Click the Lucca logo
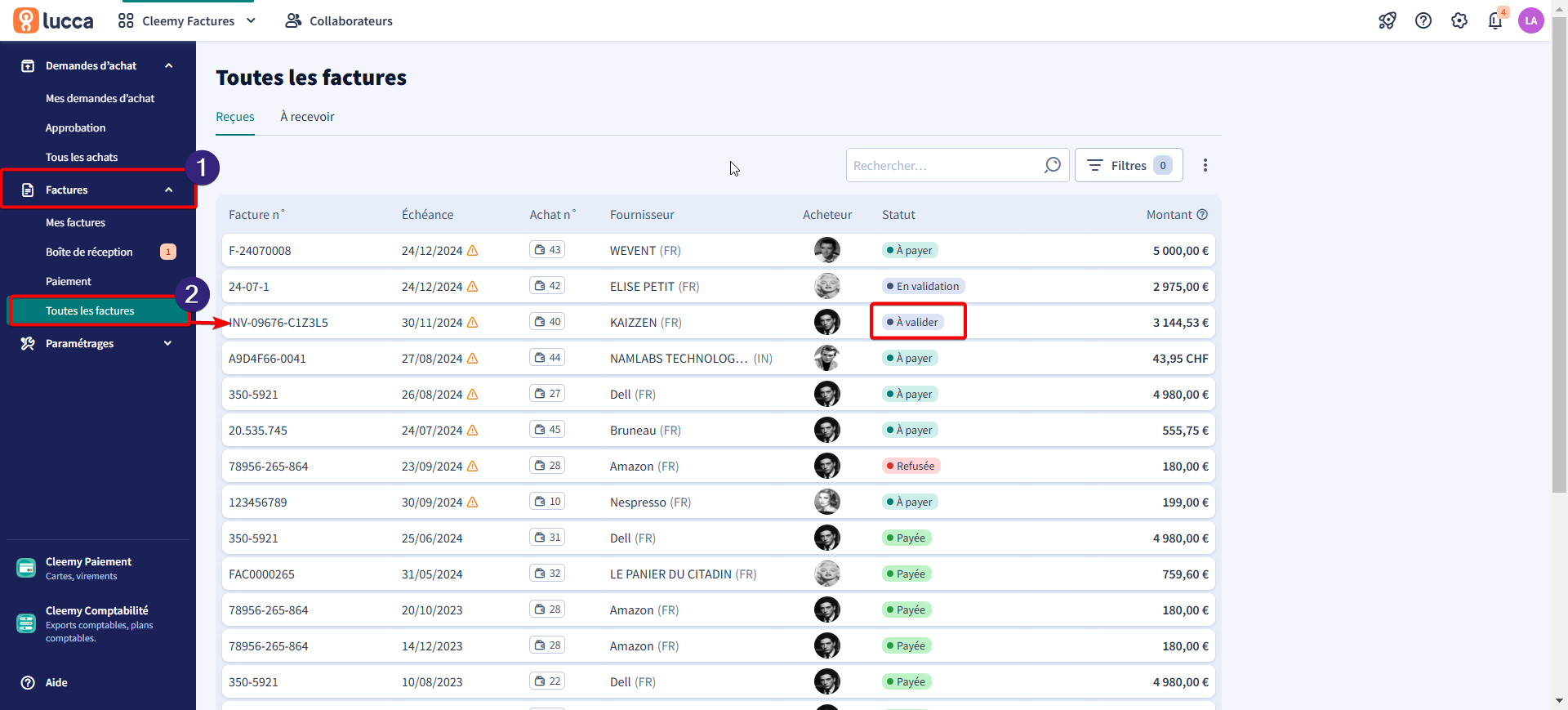 (x=53, y=20)
